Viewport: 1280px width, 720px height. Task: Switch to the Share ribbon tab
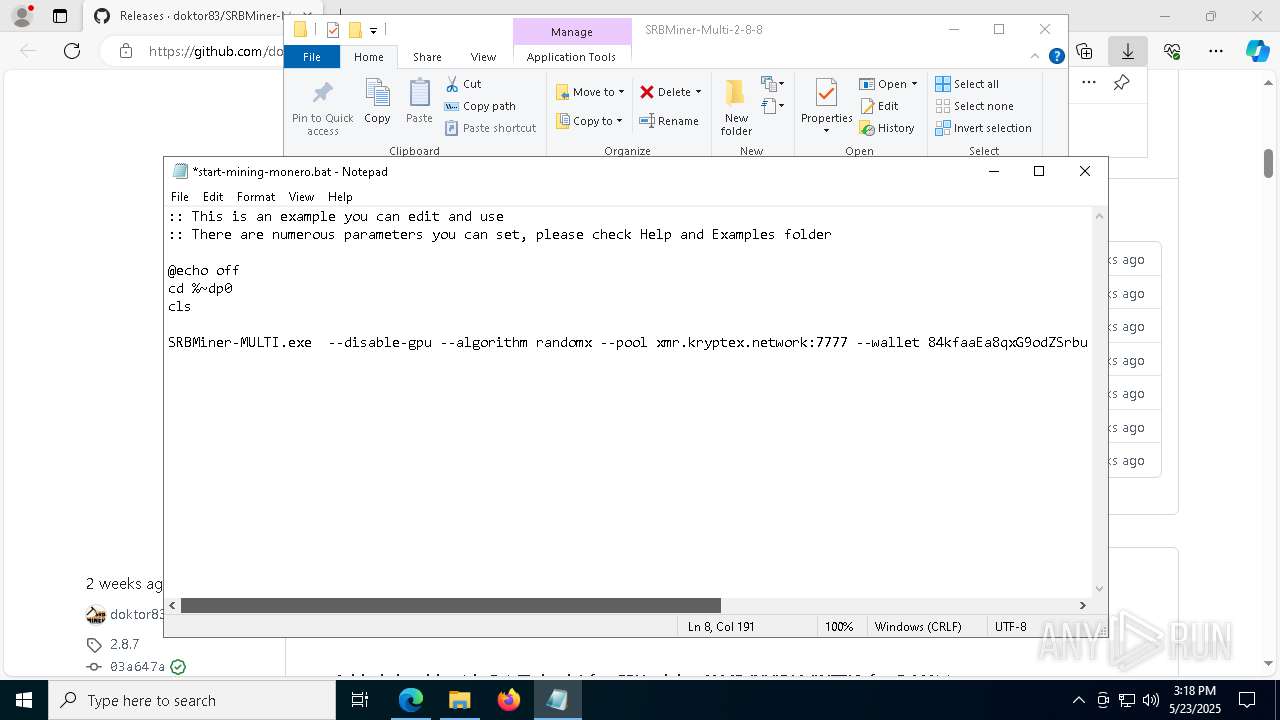pyautogui.click(x=427, y=57)
